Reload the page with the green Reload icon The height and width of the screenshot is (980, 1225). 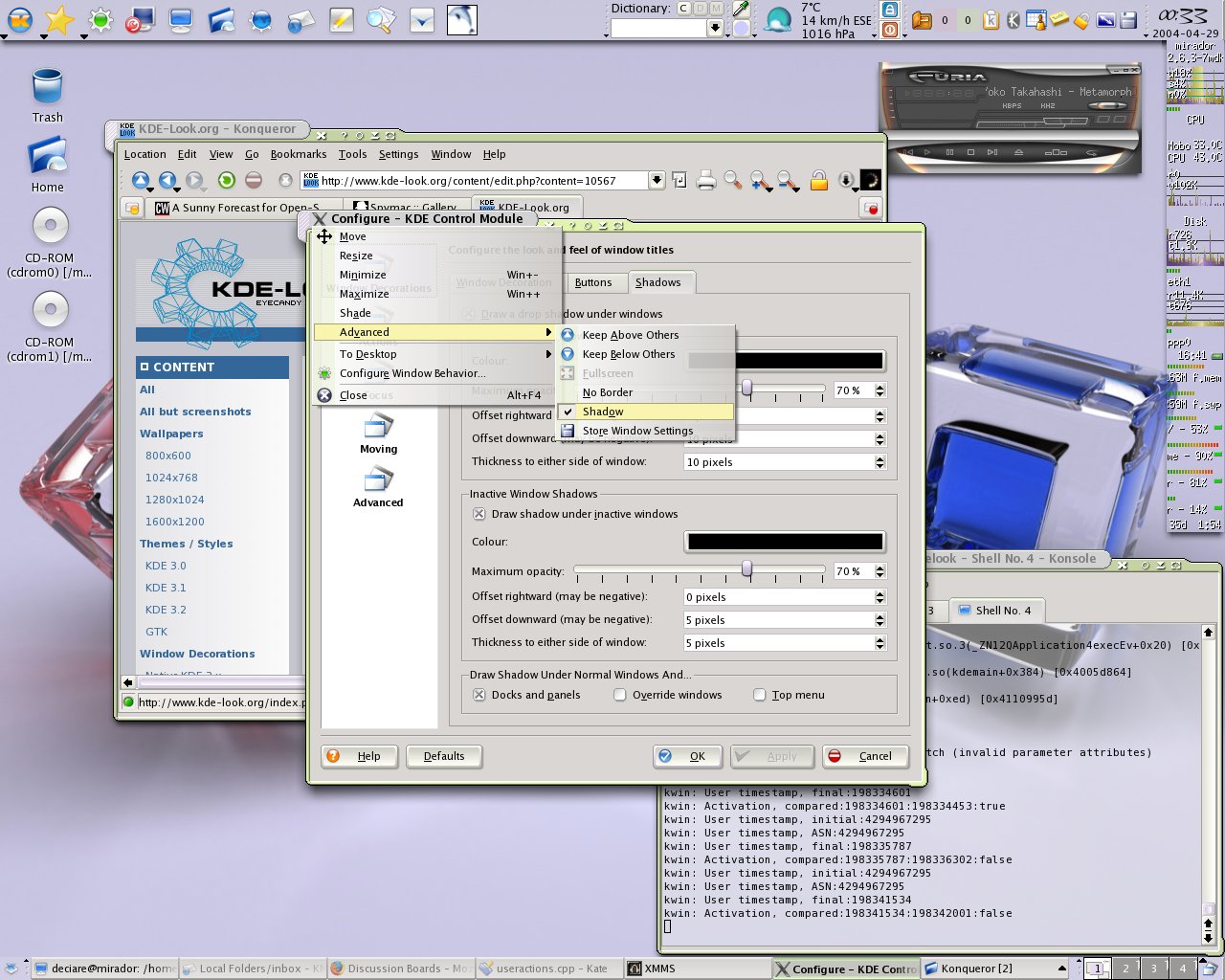226,180
